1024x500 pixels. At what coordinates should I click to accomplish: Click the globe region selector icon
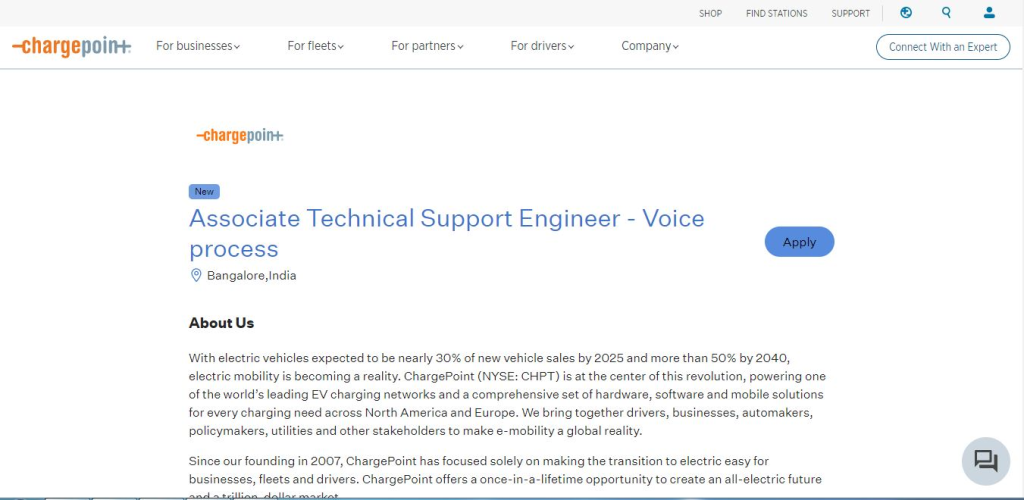click(x=906, y=12)
